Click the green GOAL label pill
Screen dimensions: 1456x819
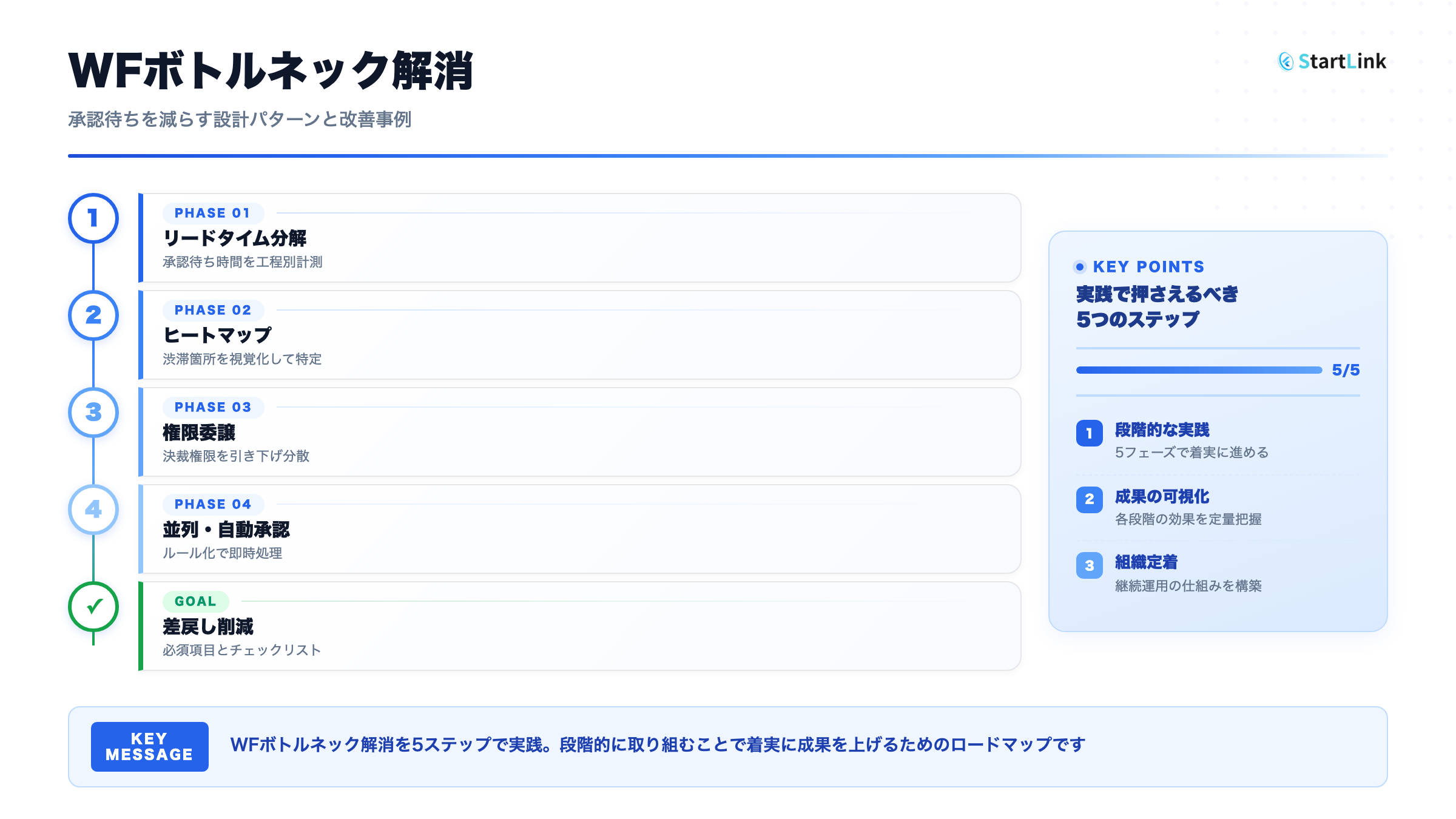(x=195, y=601)
